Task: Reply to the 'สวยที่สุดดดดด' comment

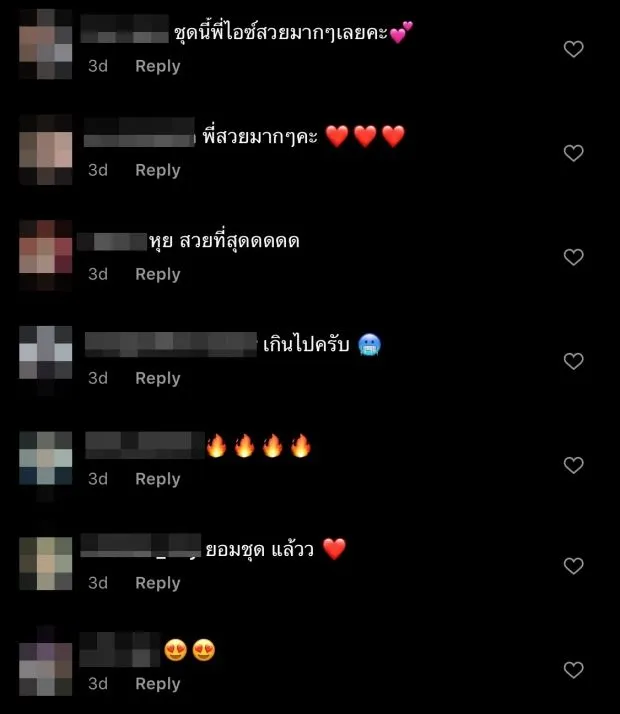Action: tap(158, 275)
